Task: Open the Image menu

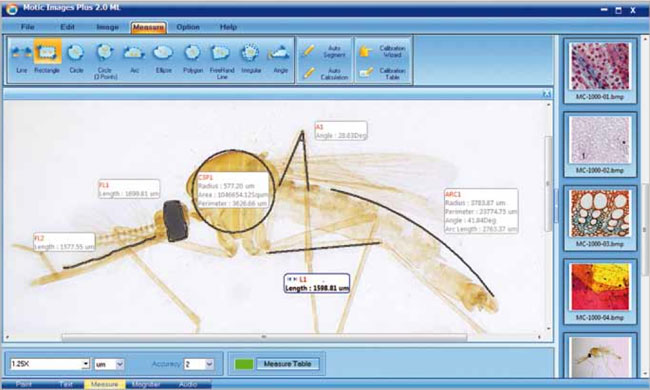Action: pyautogui.click(x=107, y=27)
